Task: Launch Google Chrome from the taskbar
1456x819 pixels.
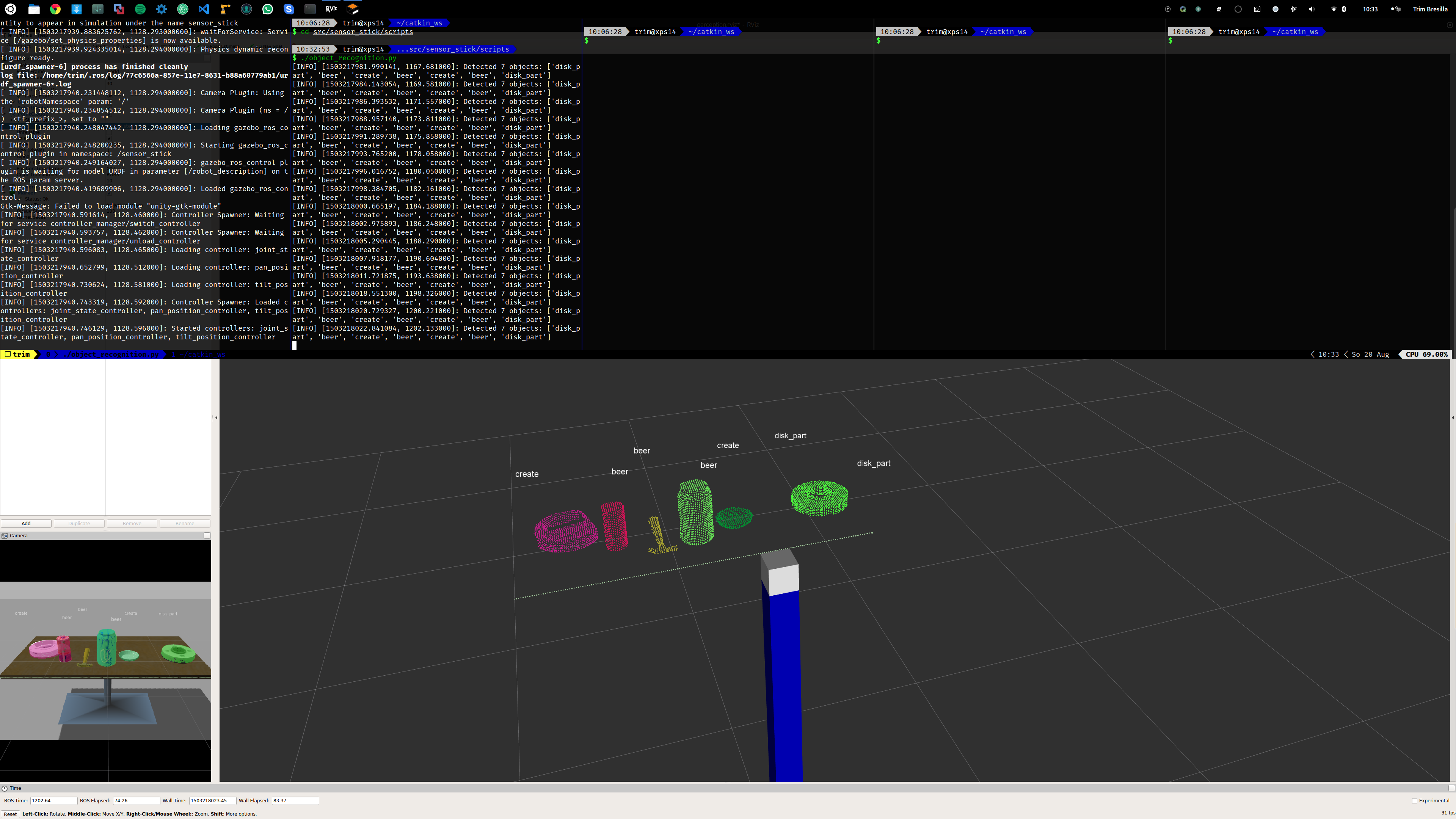Action: coord(55,9)
